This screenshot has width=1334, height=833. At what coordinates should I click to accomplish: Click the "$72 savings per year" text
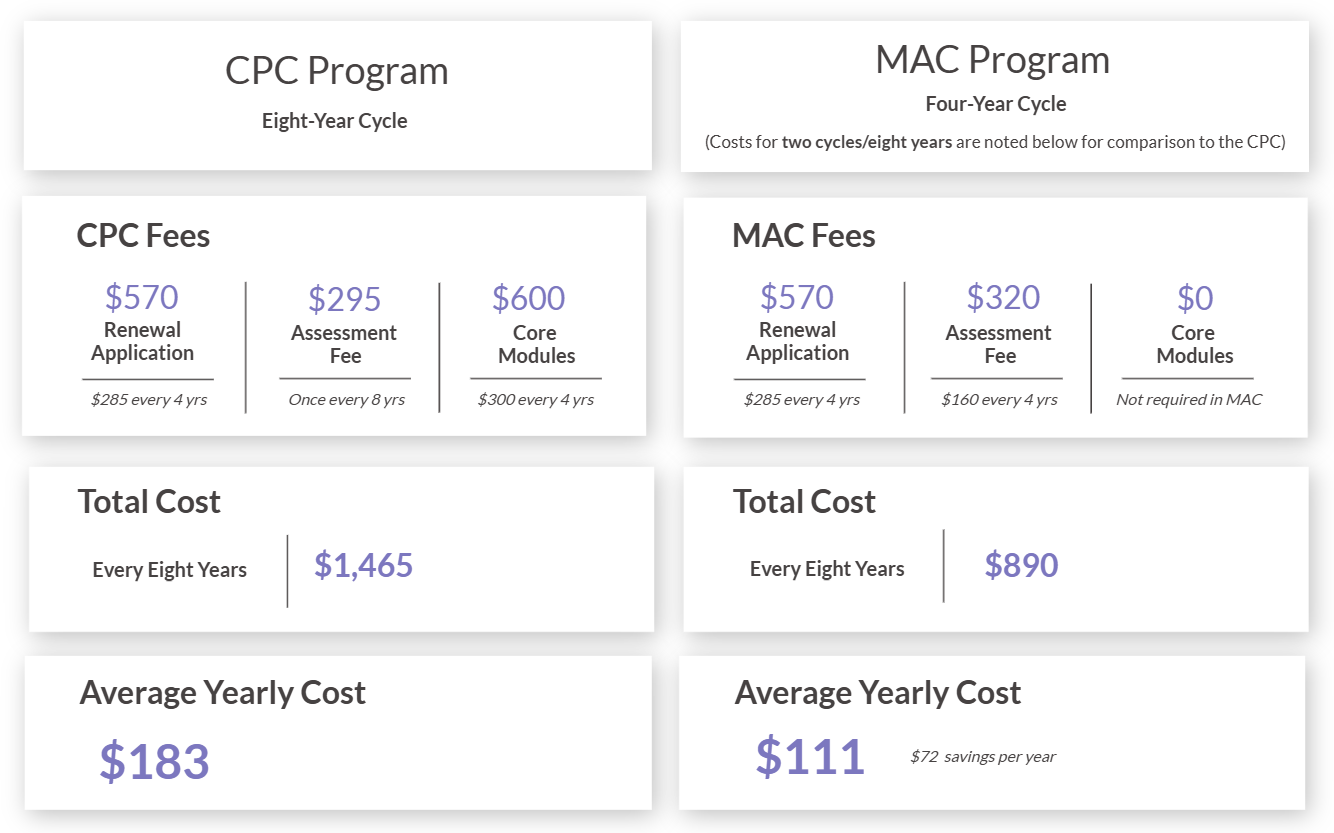[x=982, y=757]
